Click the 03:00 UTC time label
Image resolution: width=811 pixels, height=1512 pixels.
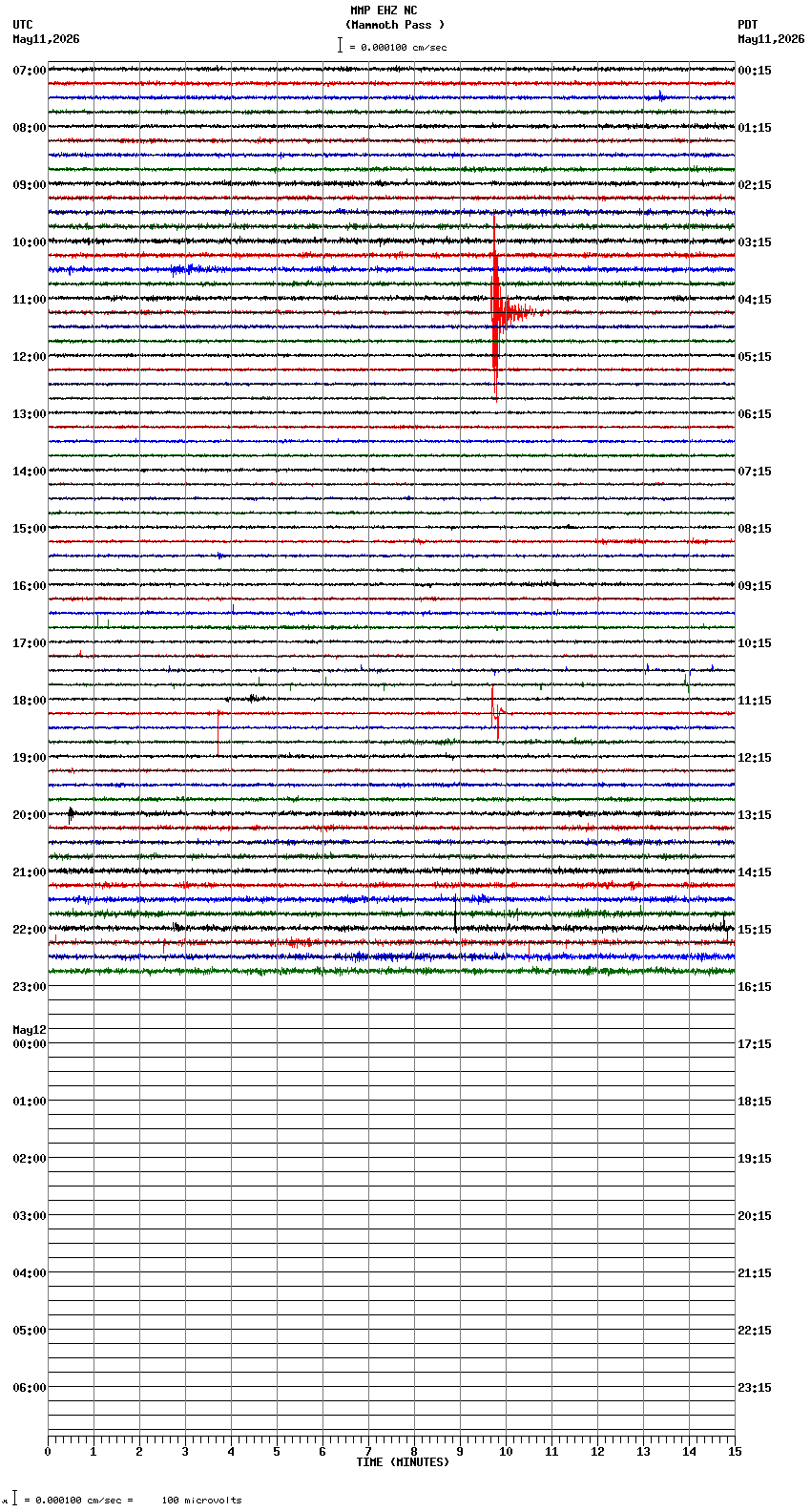[30, 1216]
